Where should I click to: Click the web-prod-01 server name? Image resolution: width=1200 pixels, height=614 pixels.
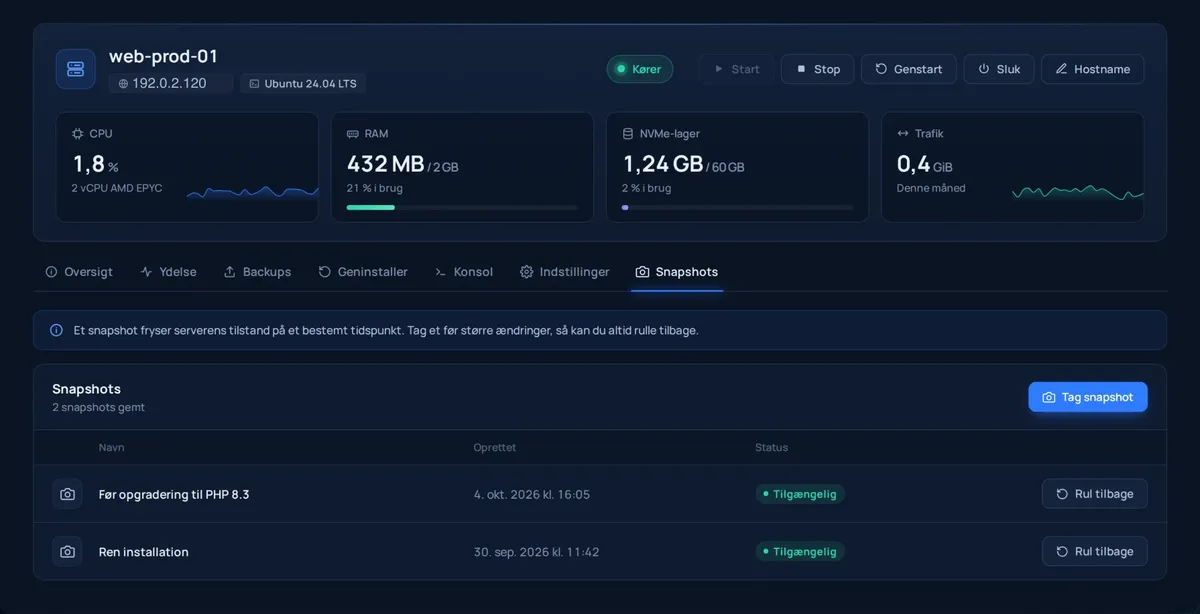click(x=163, y=57)
